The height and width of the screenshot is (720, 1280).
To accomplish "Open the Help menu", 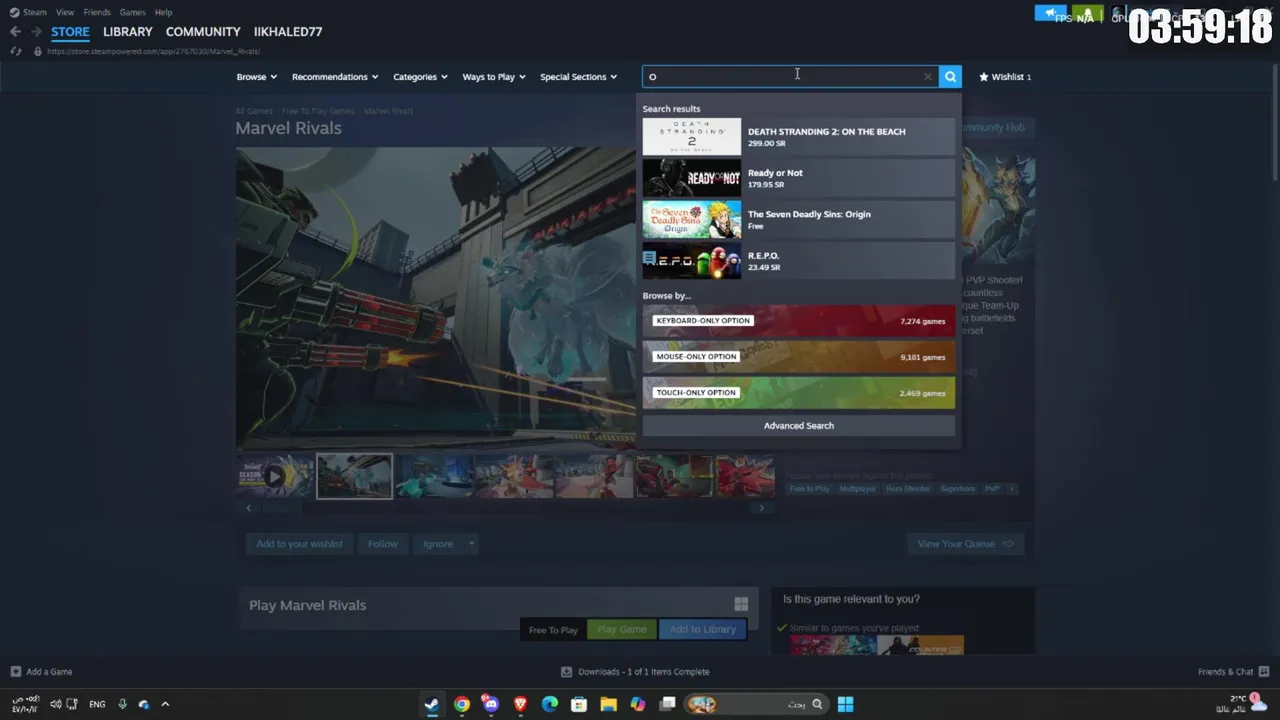I will coord(163,12).
